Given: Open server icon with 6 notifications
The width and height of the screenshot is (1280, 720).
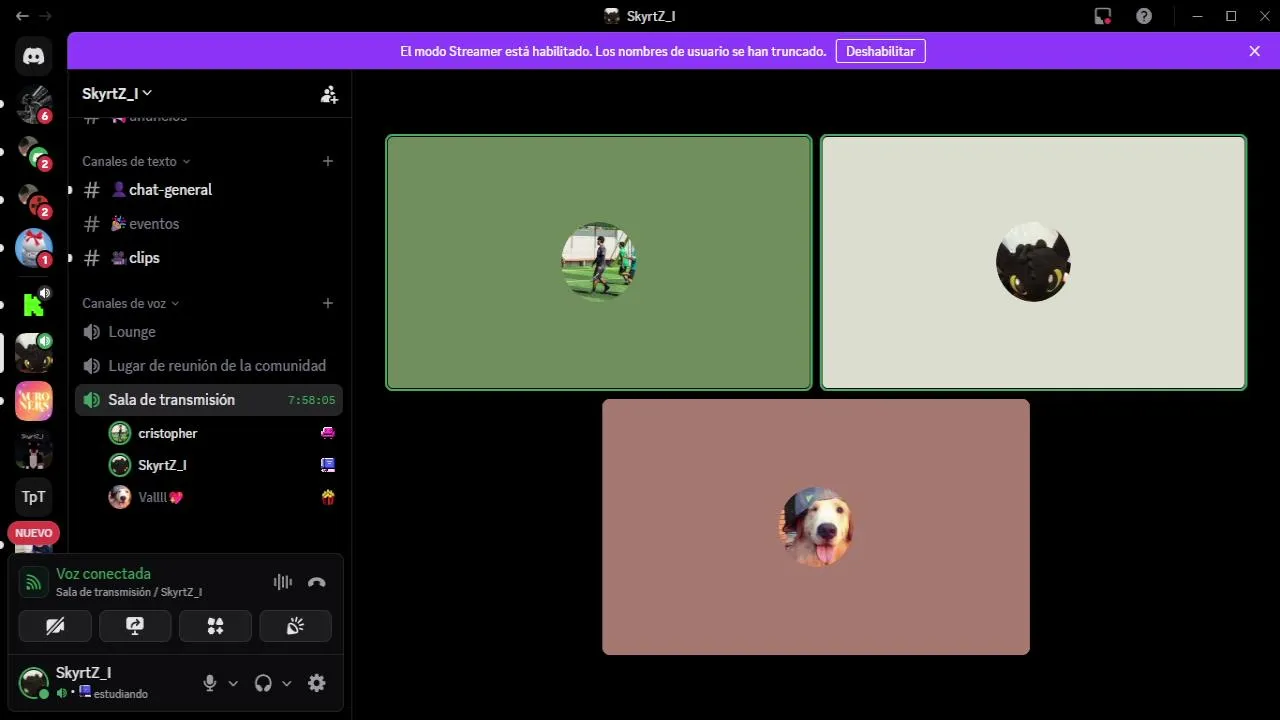Looking at the screenshot, I should 34,104.
